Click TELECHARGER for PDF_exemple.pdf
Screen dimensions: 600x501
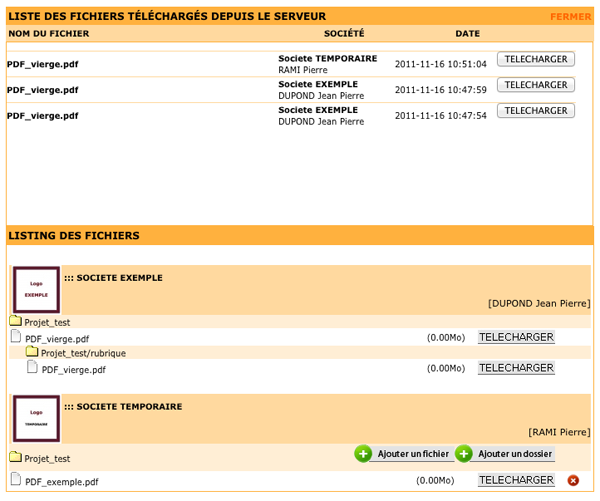(516, 480)
